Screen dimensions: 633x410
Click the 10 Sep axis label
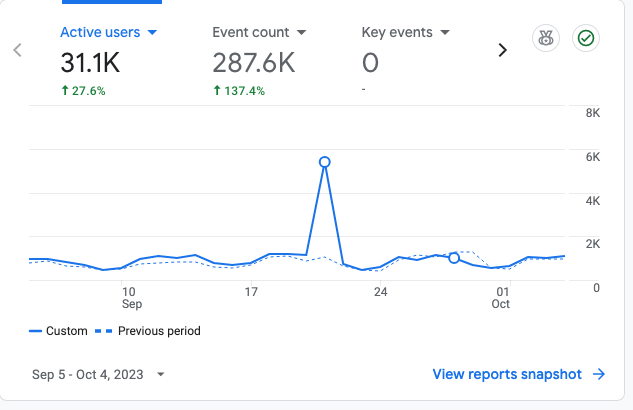click(x=132, y=298)
